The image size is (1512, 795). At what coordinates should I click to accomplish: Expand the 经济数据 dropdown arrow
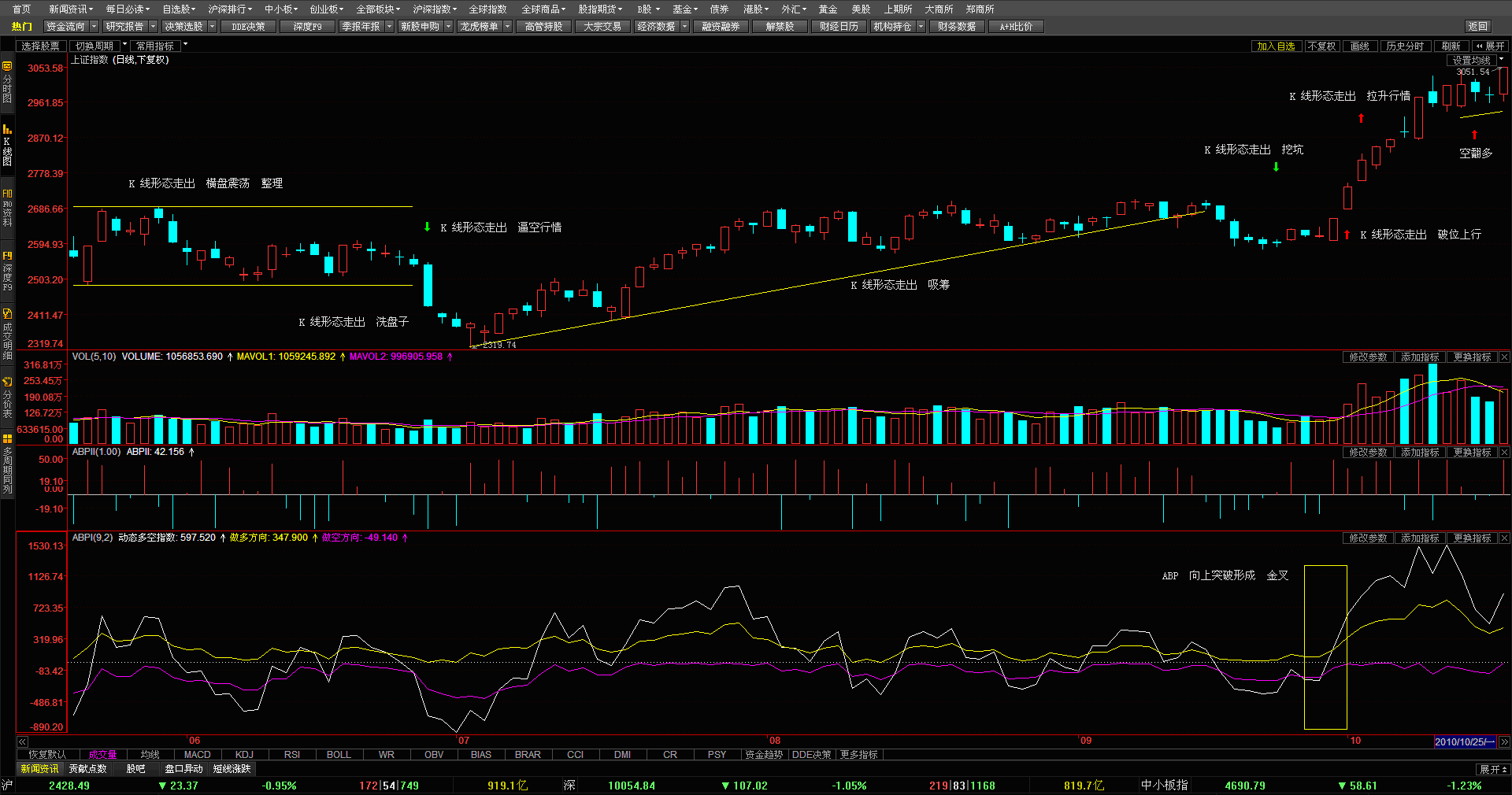(685, 27)
